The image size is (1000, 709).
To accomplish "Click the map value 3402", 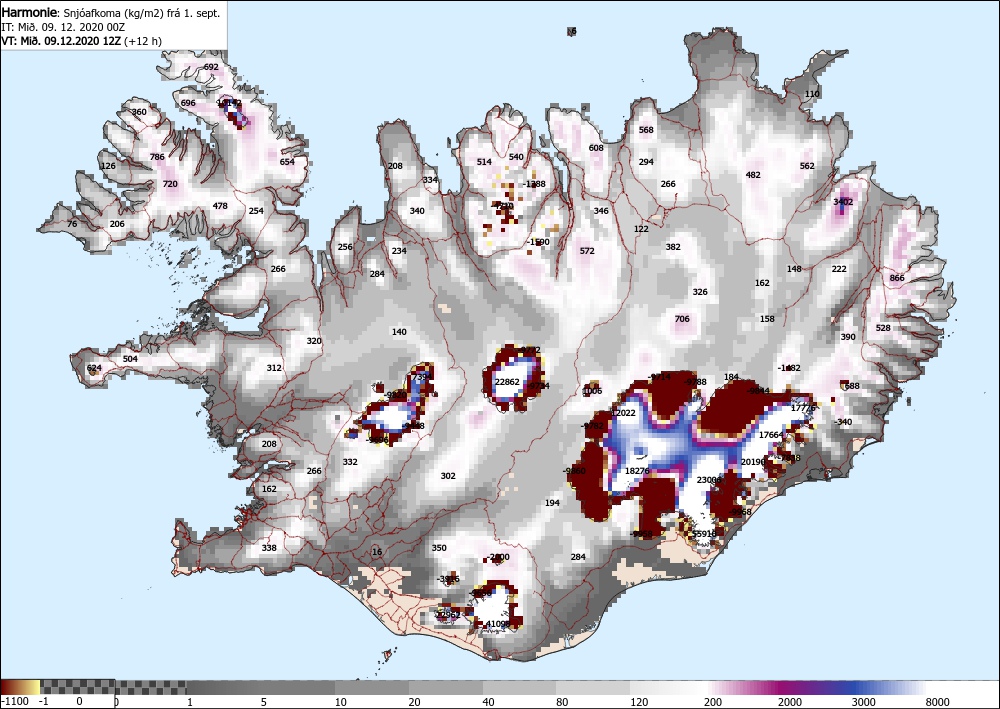I will [x=843, y=201].
